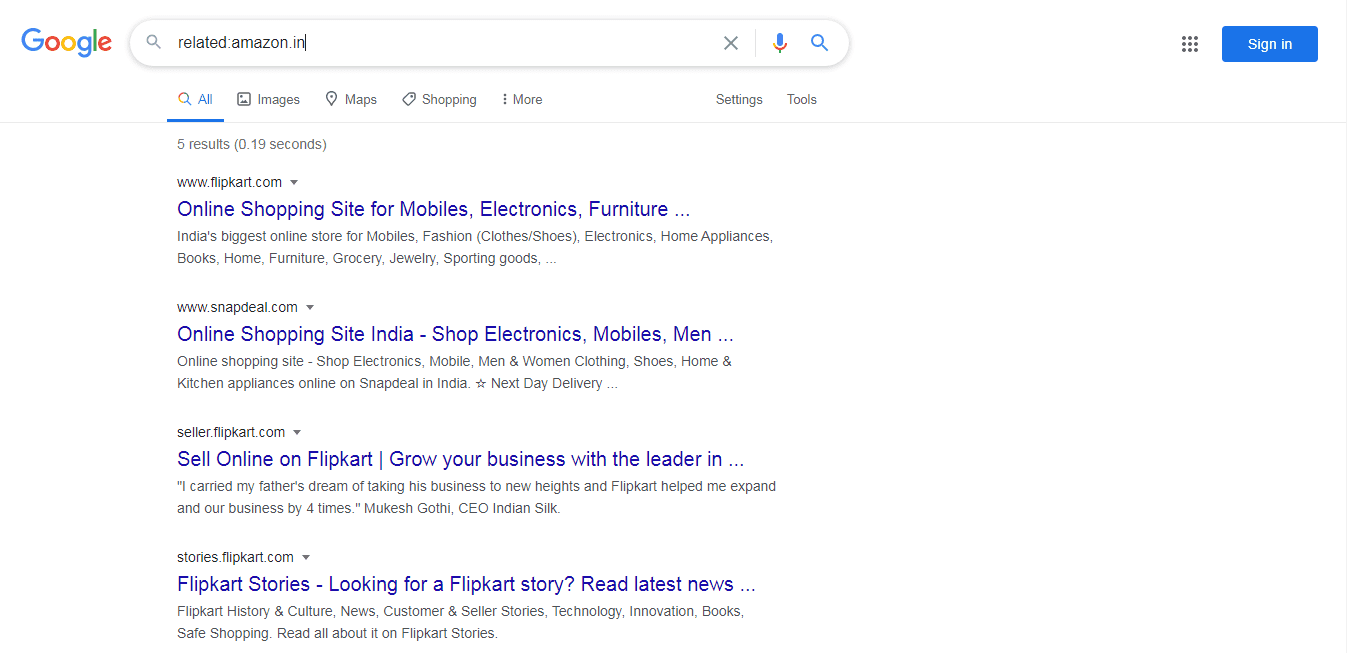Click the Shopping tag icon
The width and height of the screenshot is (1347, 653).
pyautogui.click(x=408, y=98)
